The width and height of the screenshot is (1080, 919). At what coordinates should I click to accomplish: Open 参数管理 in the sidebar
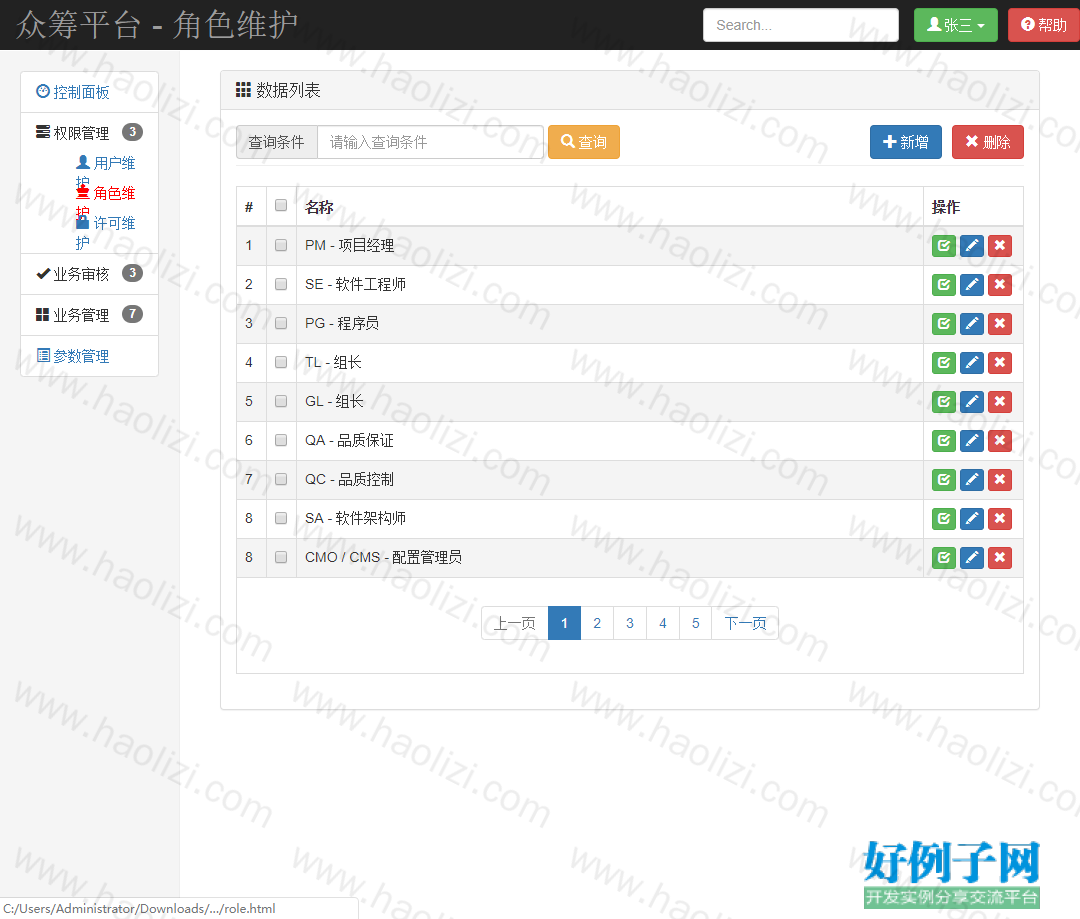point(73,356)
